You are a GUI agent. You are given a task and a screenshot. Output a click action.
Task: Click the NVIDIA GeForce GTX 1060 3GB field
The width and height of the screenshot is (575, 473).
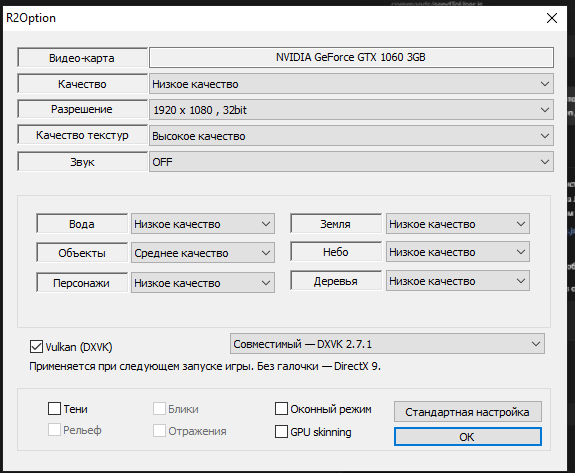coord(351,57)
